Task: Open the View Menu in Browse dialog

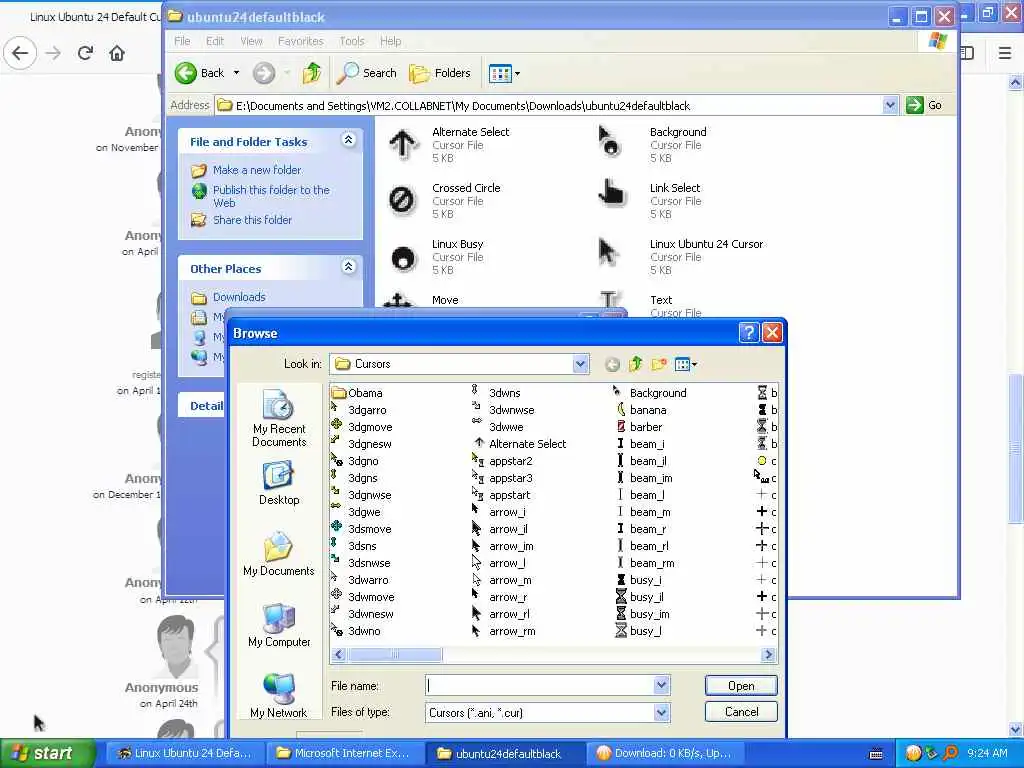Action: click(685, 364)
